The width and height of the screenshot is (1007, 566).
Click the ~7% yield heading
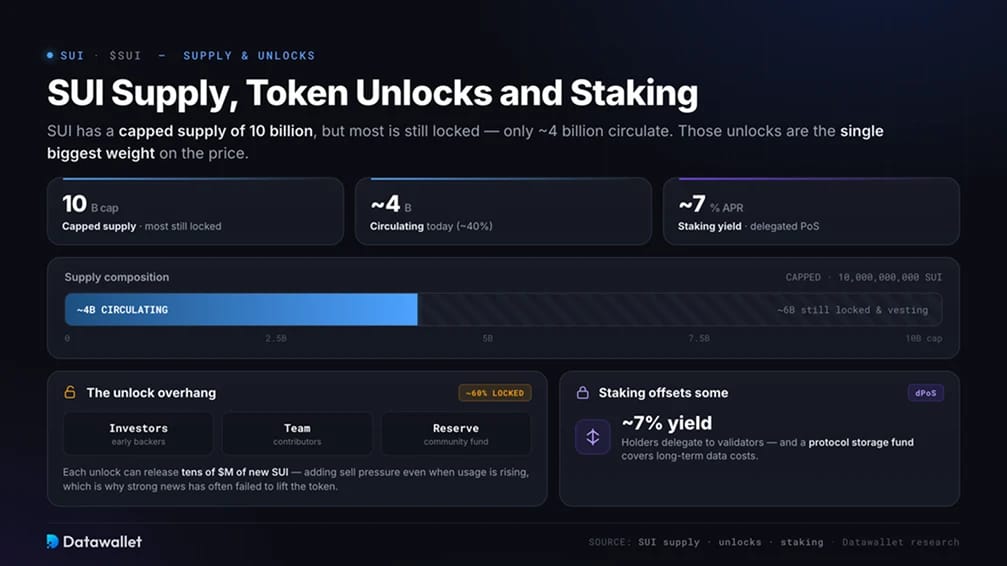(667, 423)
